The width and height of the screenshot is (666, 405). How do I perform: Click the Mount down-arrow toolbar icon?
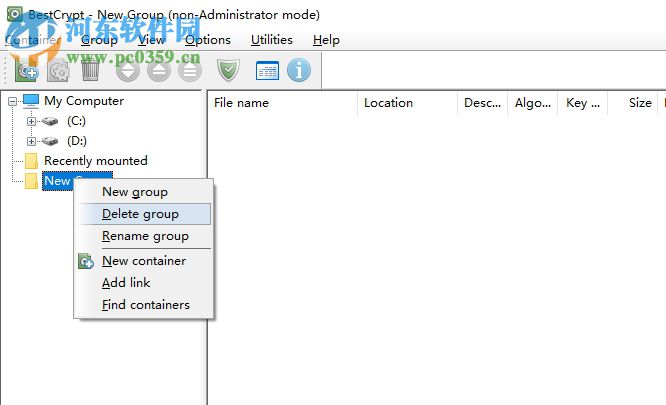coord(127,70)
